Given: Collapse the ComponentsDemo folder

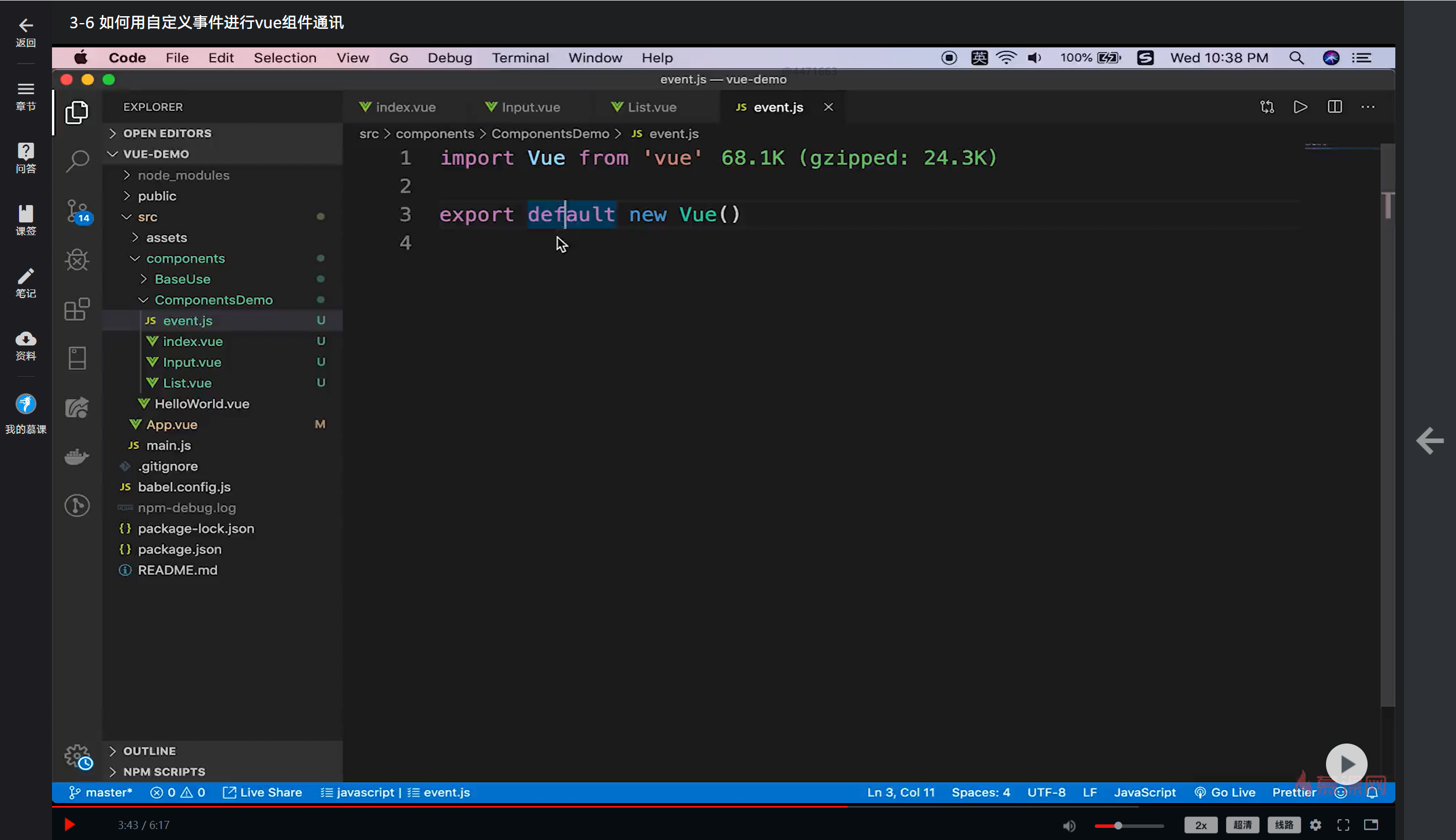Looking at the screenshot, I should pos(213,300).
